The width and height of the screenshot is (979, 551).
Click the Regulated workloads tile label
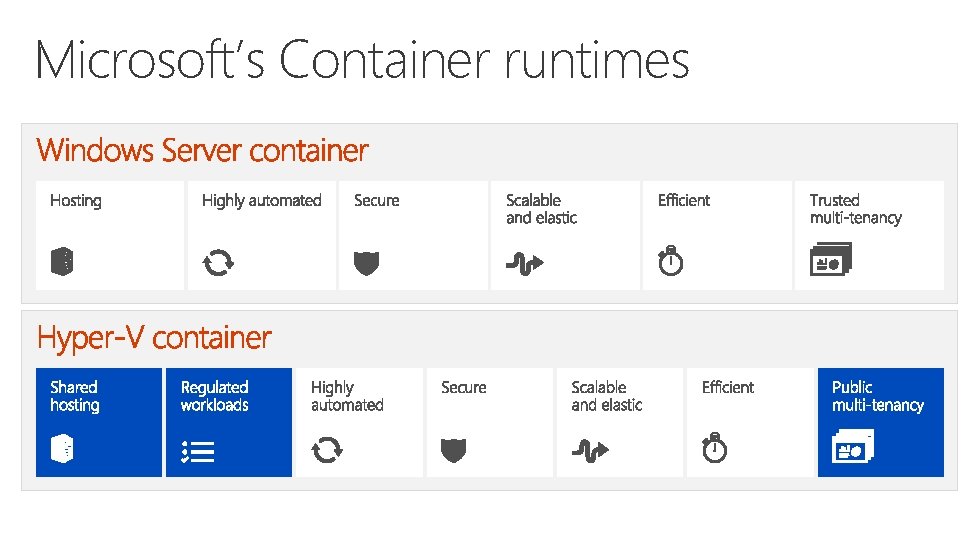214,396
